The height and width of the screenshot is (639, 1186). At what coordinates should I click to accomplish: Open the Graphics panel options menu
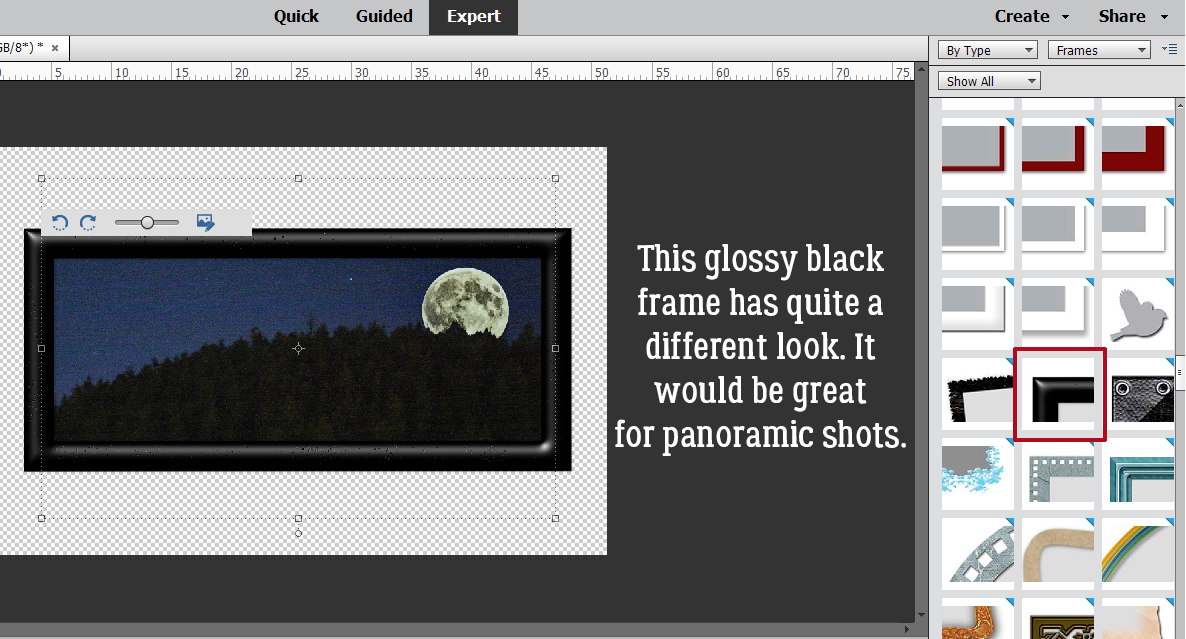point(1169,50)
